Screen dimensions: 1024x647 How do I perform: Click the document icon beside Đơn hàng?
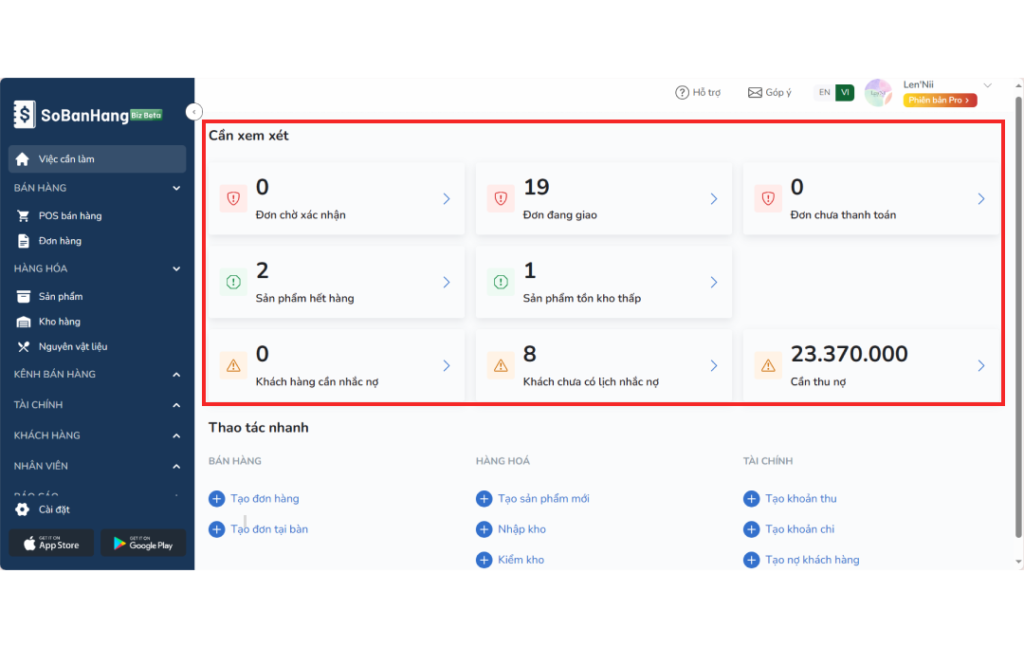pyautogui.click(x=24, y=241)
